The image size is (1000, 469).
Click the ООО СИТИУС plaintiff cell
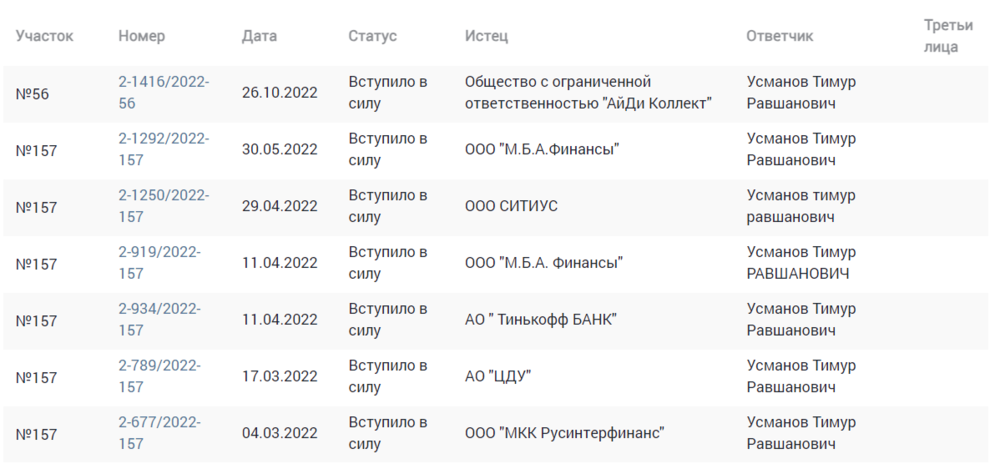point(511,206)
